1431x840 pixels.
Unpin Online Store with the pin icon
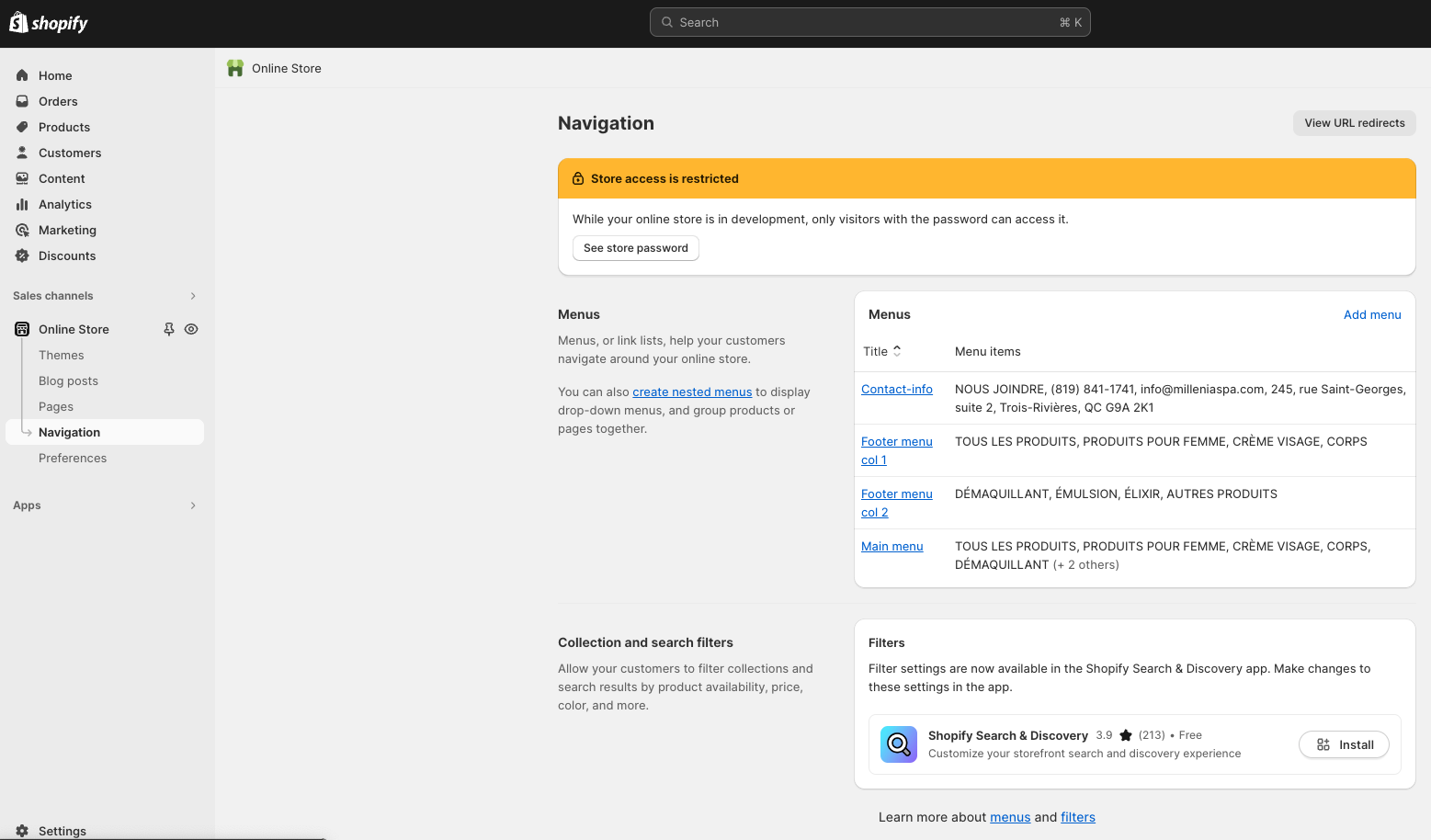click(169, 329)
